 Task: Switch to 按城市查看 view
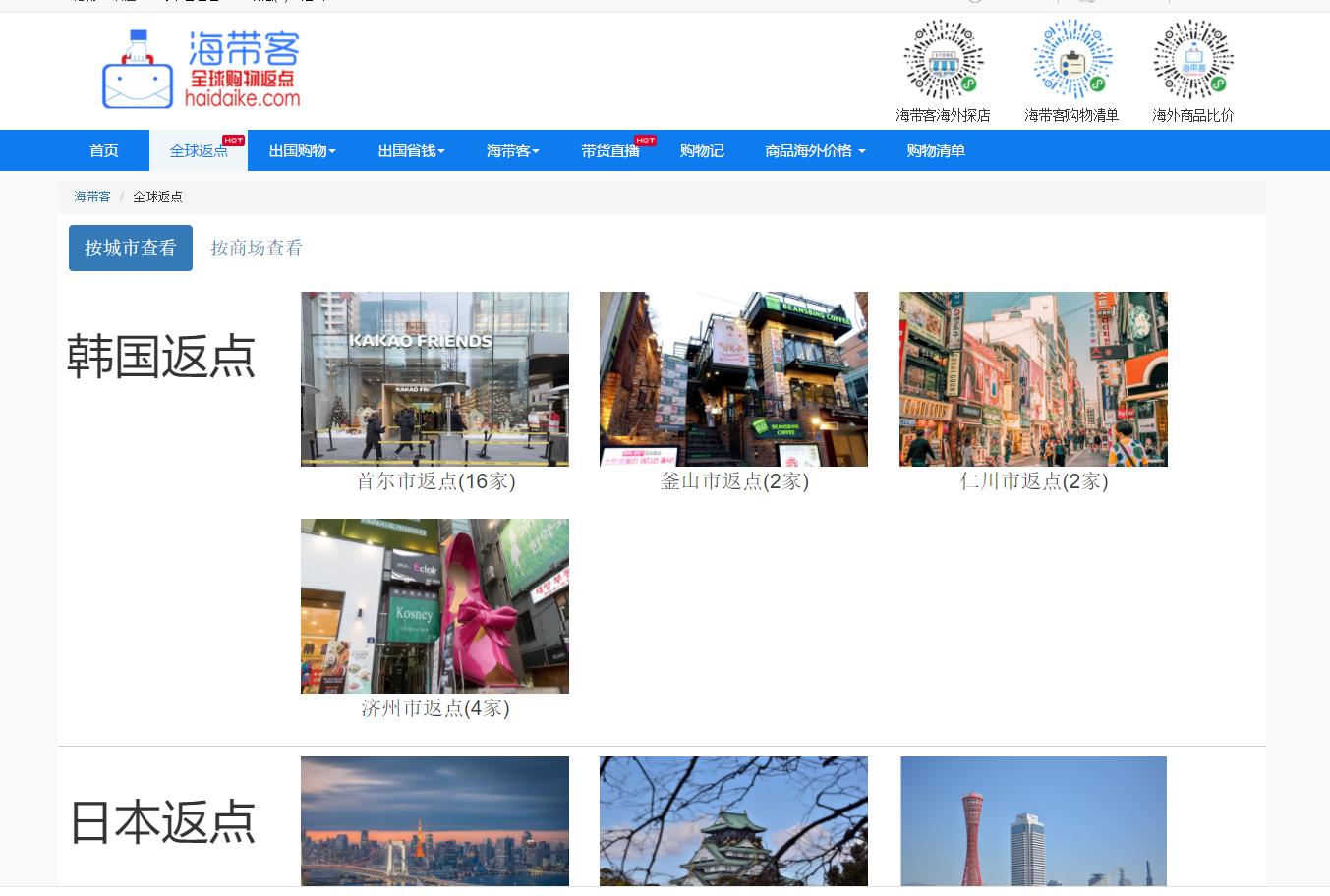pyautogui.click(x=130, y=248)
